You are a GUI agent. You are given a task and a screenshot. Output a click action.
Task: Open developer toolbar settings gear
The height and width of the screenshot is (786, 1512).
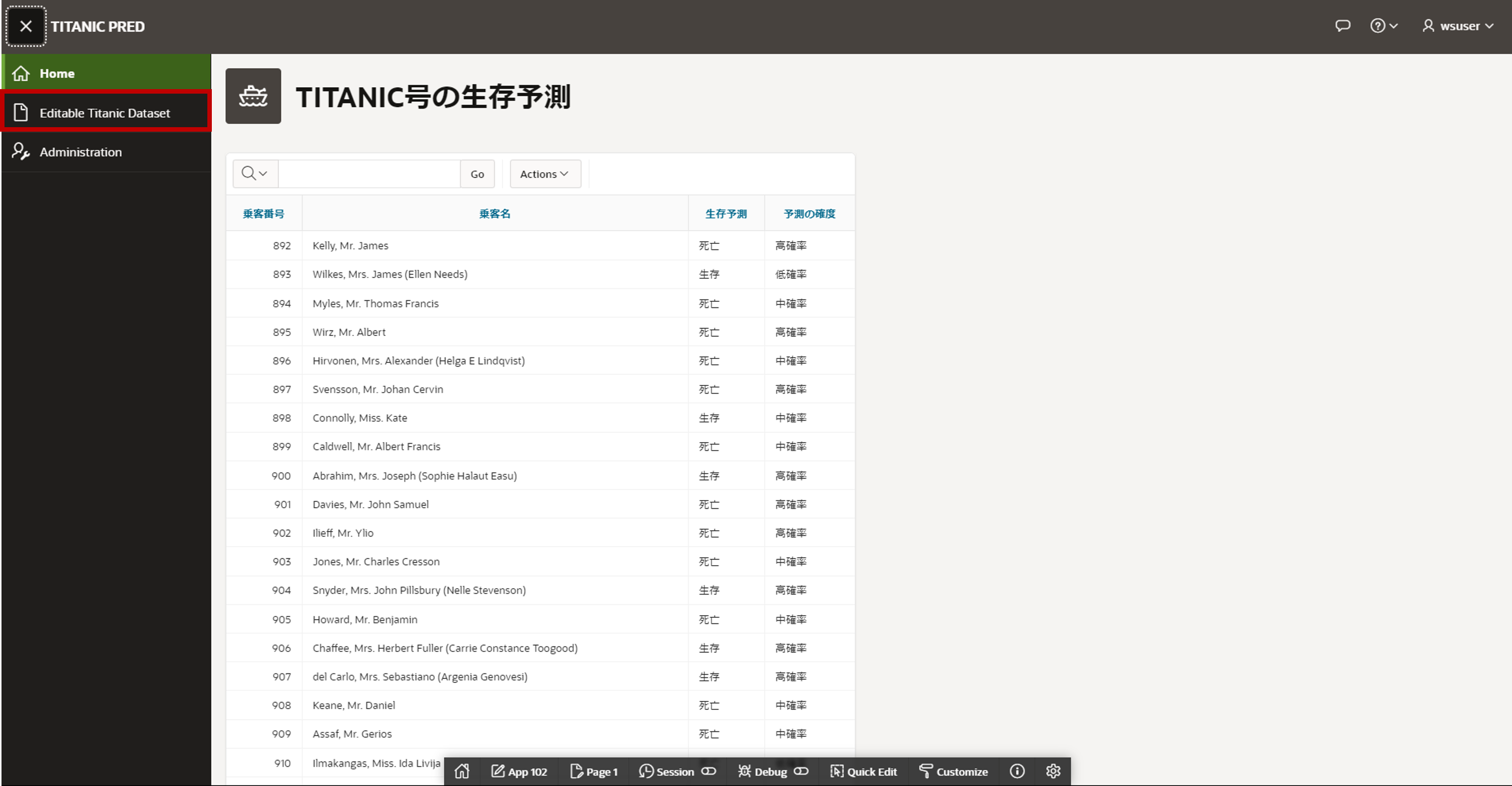1053,771
